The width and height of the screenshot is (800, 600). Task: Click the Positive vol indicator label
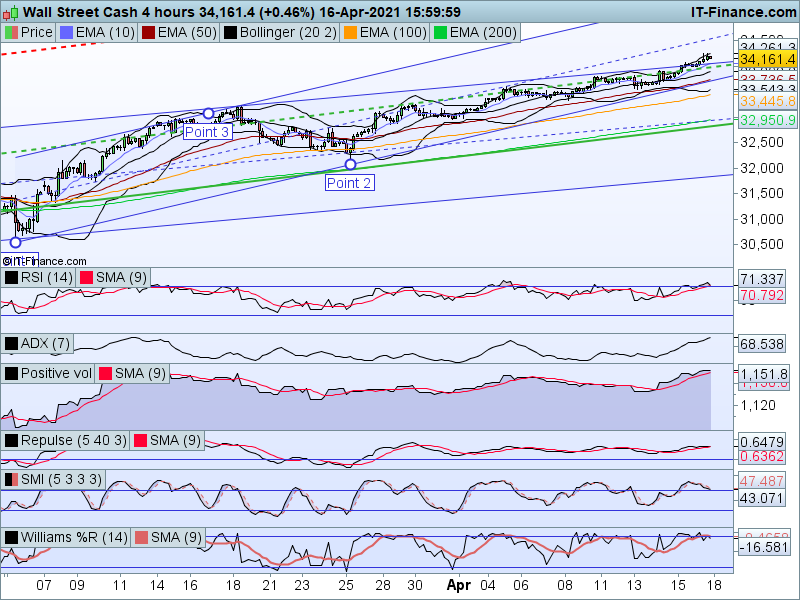(x=56, y=373)
